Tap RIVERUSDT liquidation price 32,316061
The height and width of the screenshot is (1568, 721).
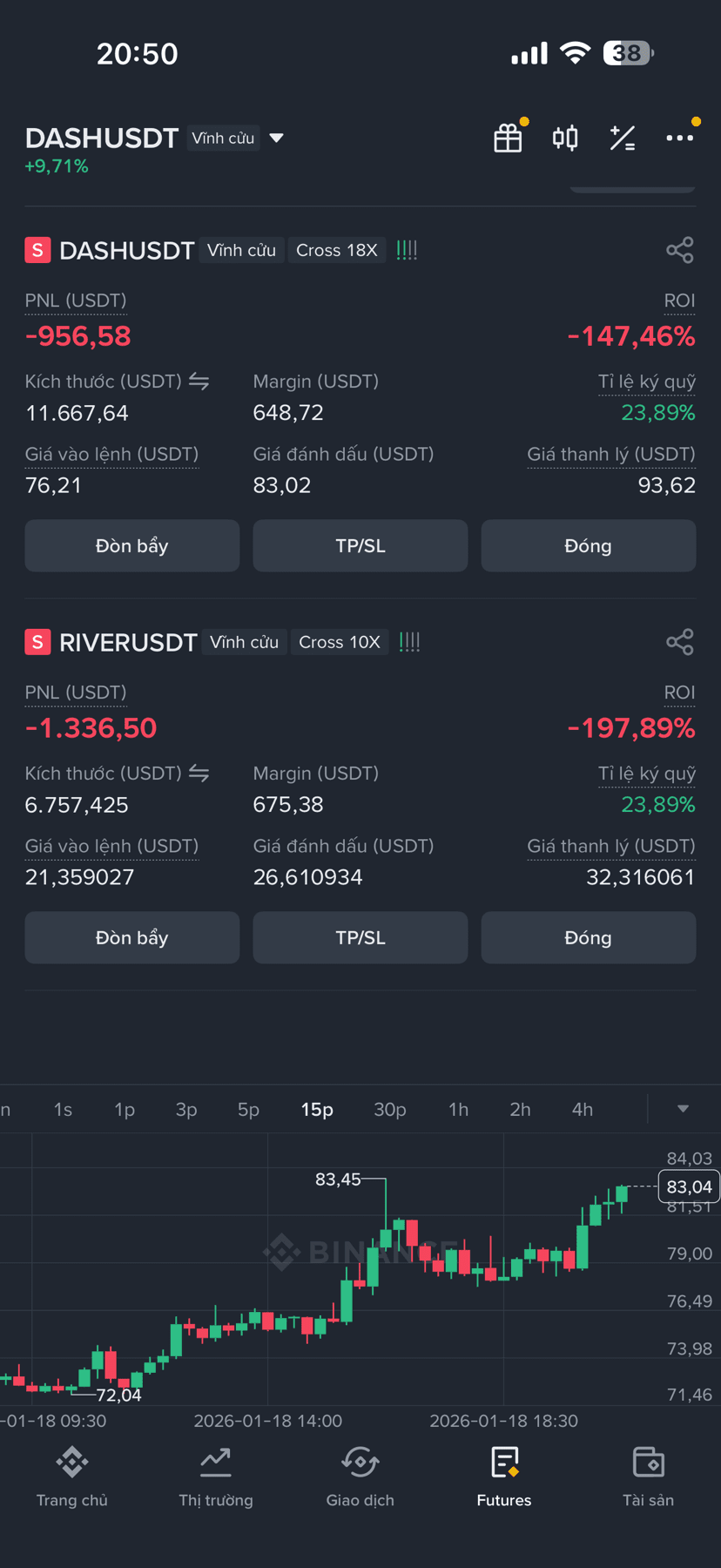point(641,877)
